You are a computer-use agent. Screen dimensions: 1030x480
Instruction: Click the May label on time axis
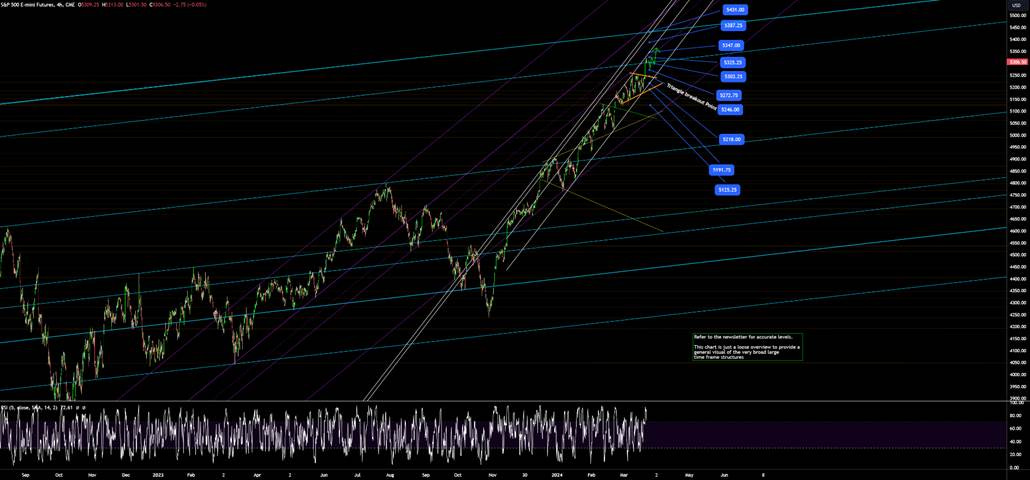[x=689, y=473]
